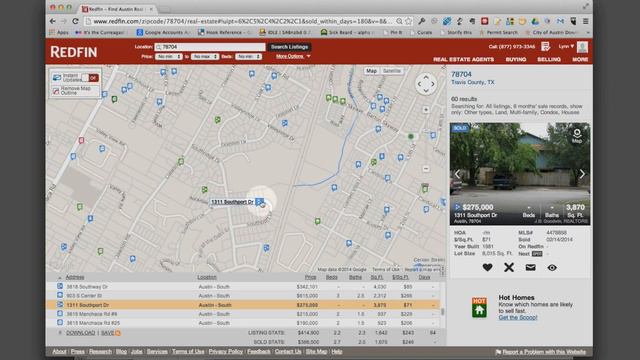Click the icon beside 3815 Manchaca Rd #8
This screenshot has width=640, height=360.
60,313
